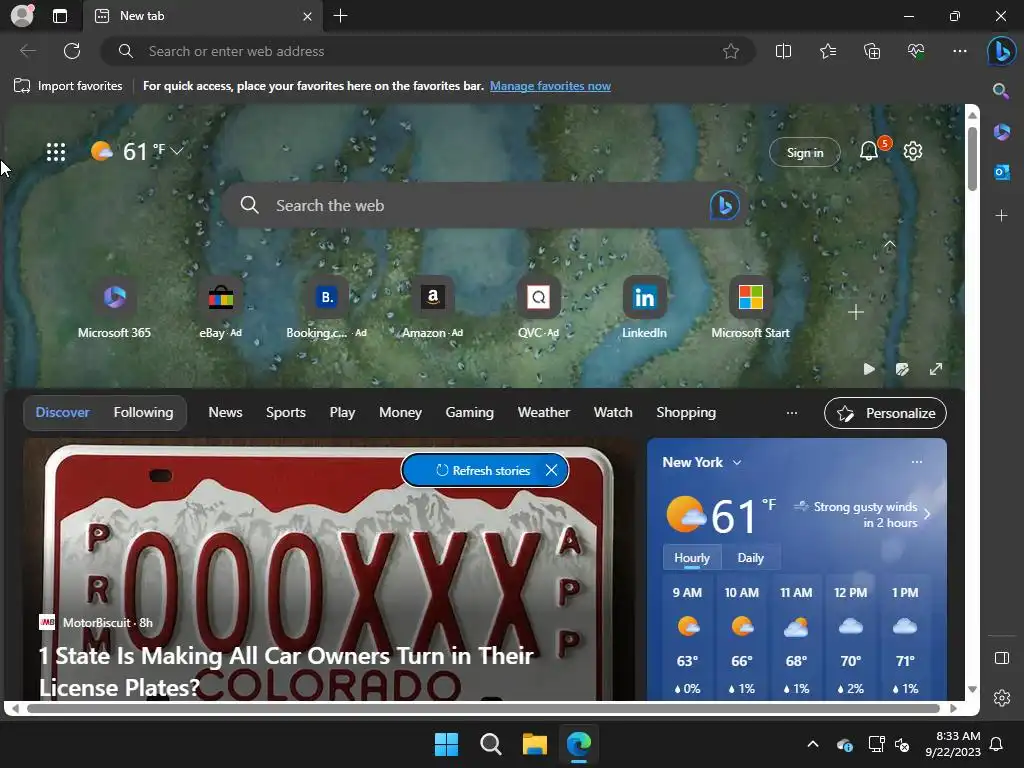Play the background video
Viewport: 1024px width, 768px height.
click(869, 369)
